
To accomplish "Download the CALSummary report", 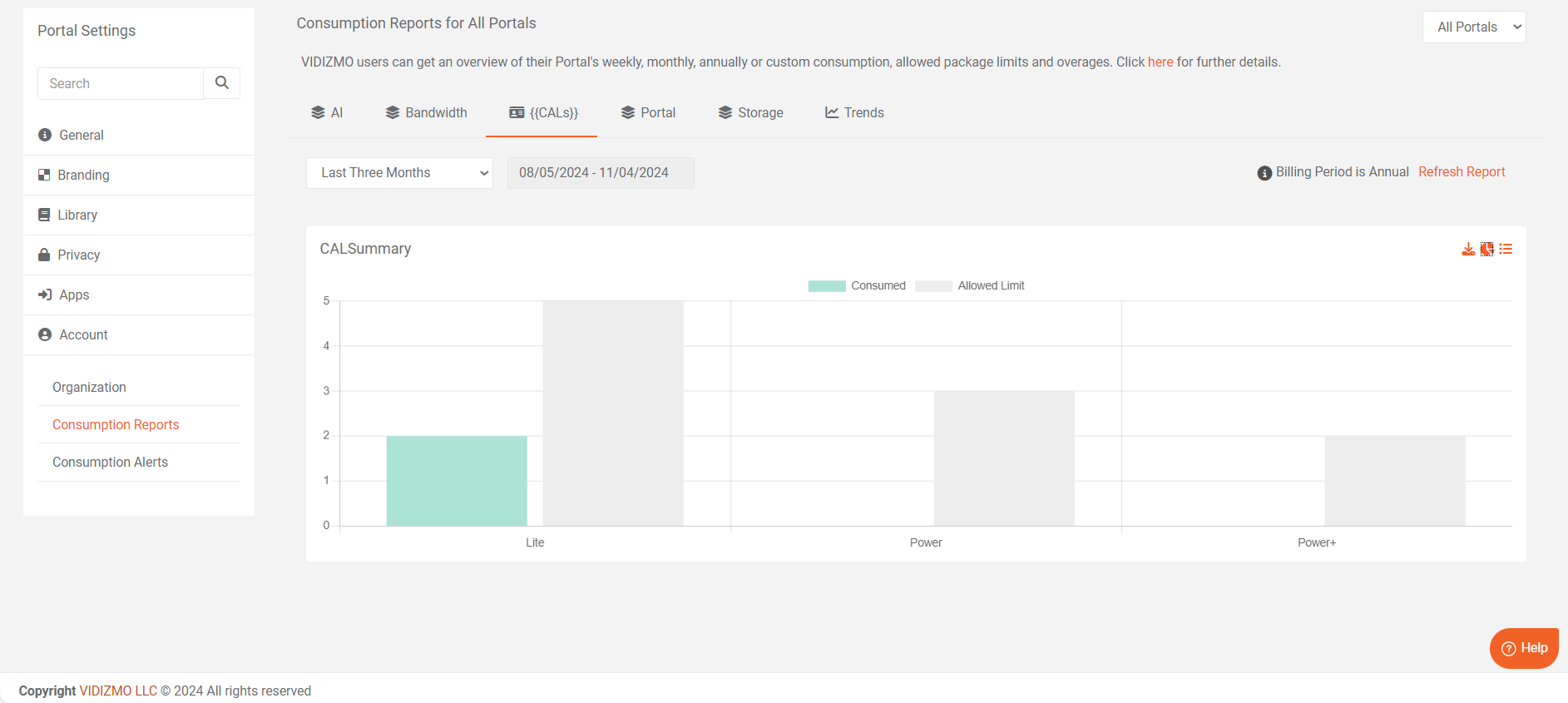I will click(x=1468, y=250).
